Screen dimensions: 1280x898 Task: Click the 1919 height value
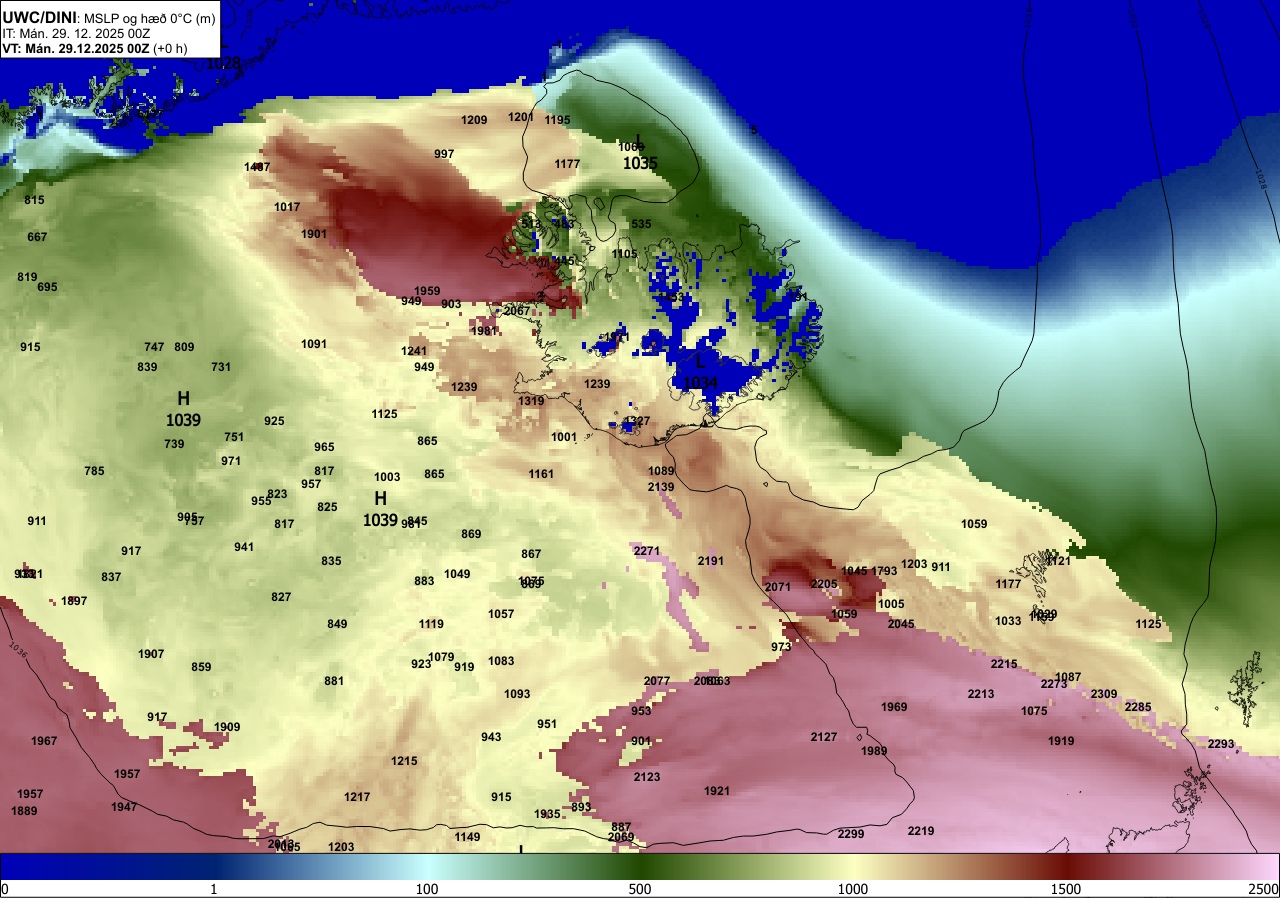1061,741
